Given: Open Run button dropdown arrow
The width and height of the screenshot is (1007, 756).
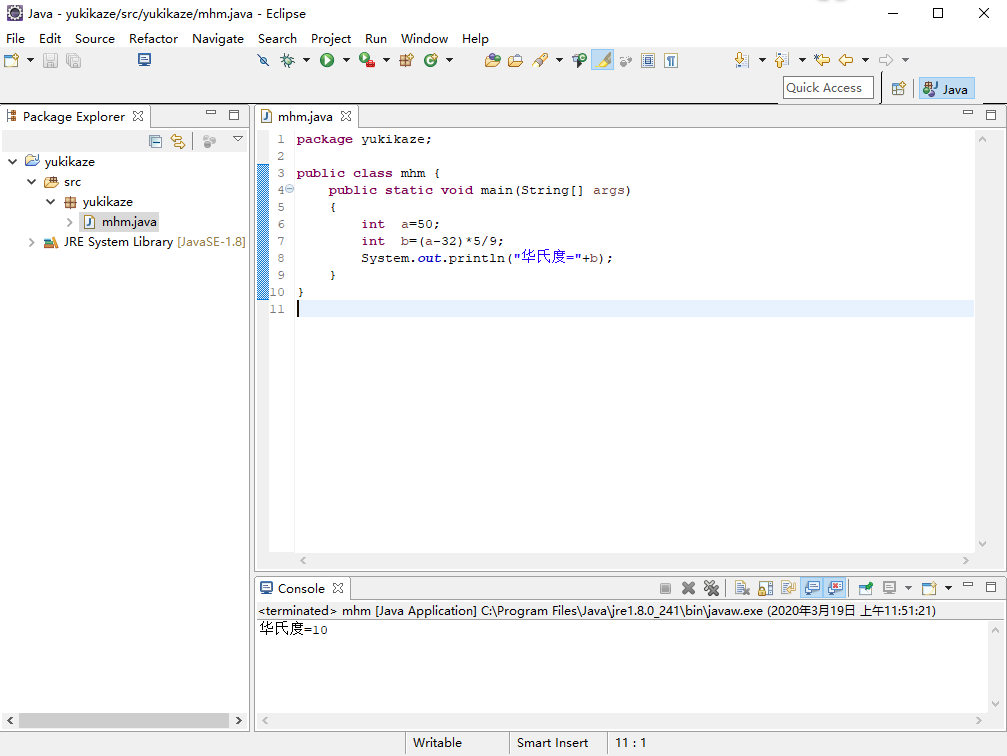Looking at the screenshot, I should (346, 60).
